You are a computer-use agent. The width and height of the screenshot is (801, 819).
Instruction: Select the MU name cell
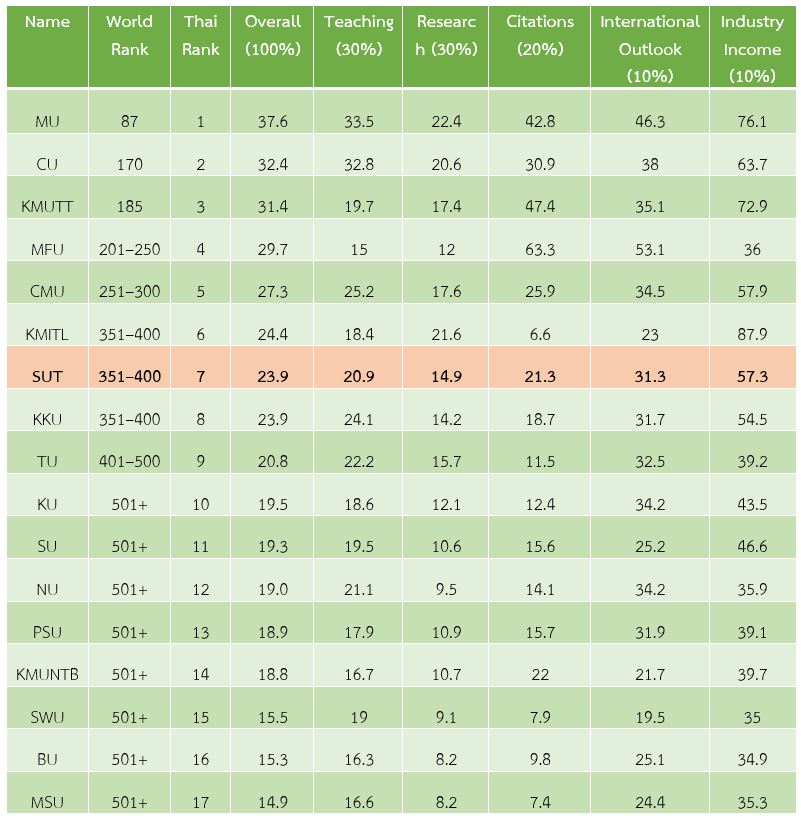tap(47, 122)
